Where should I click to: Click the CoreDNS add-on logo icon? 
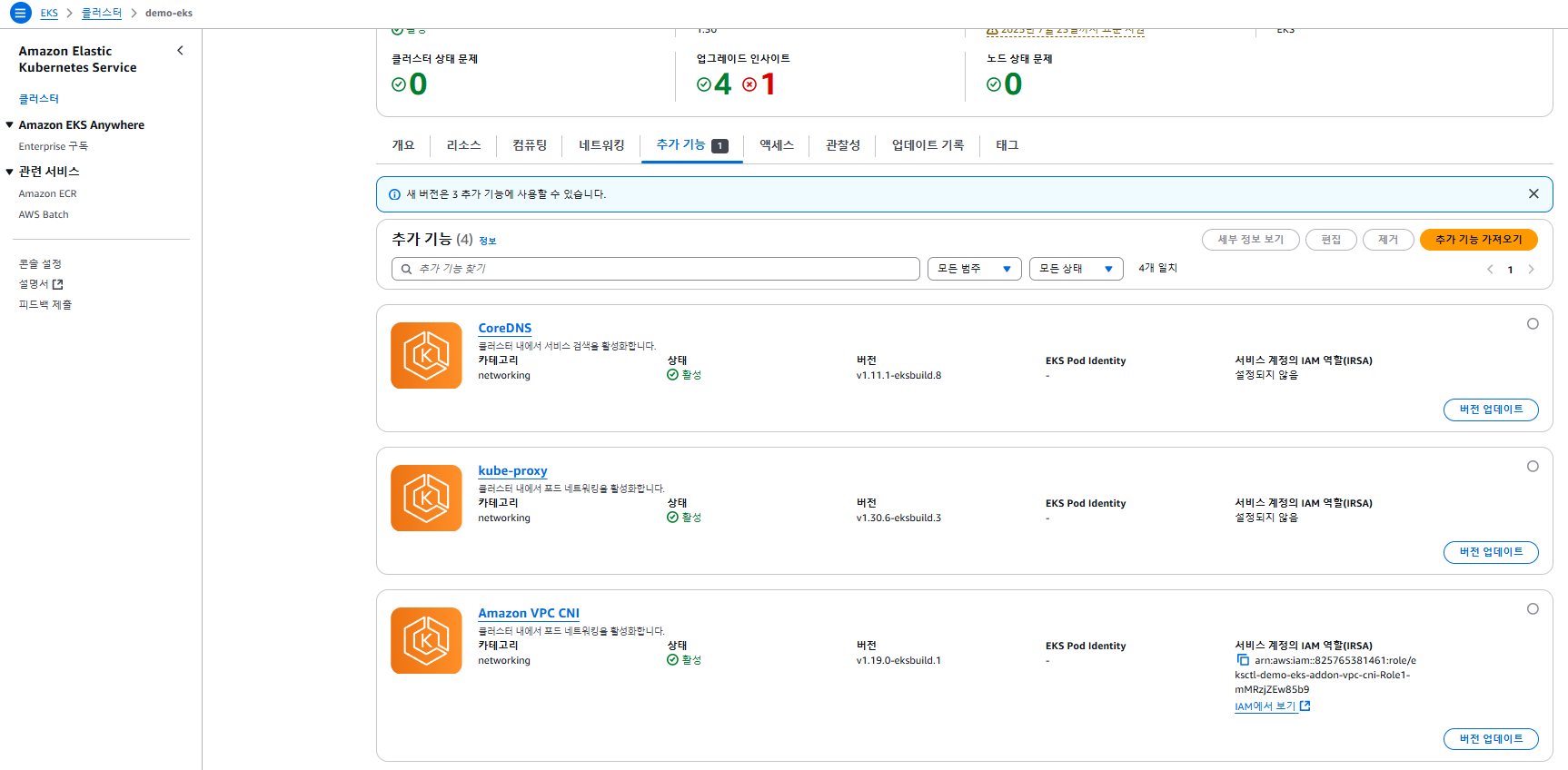coord(426,355)
